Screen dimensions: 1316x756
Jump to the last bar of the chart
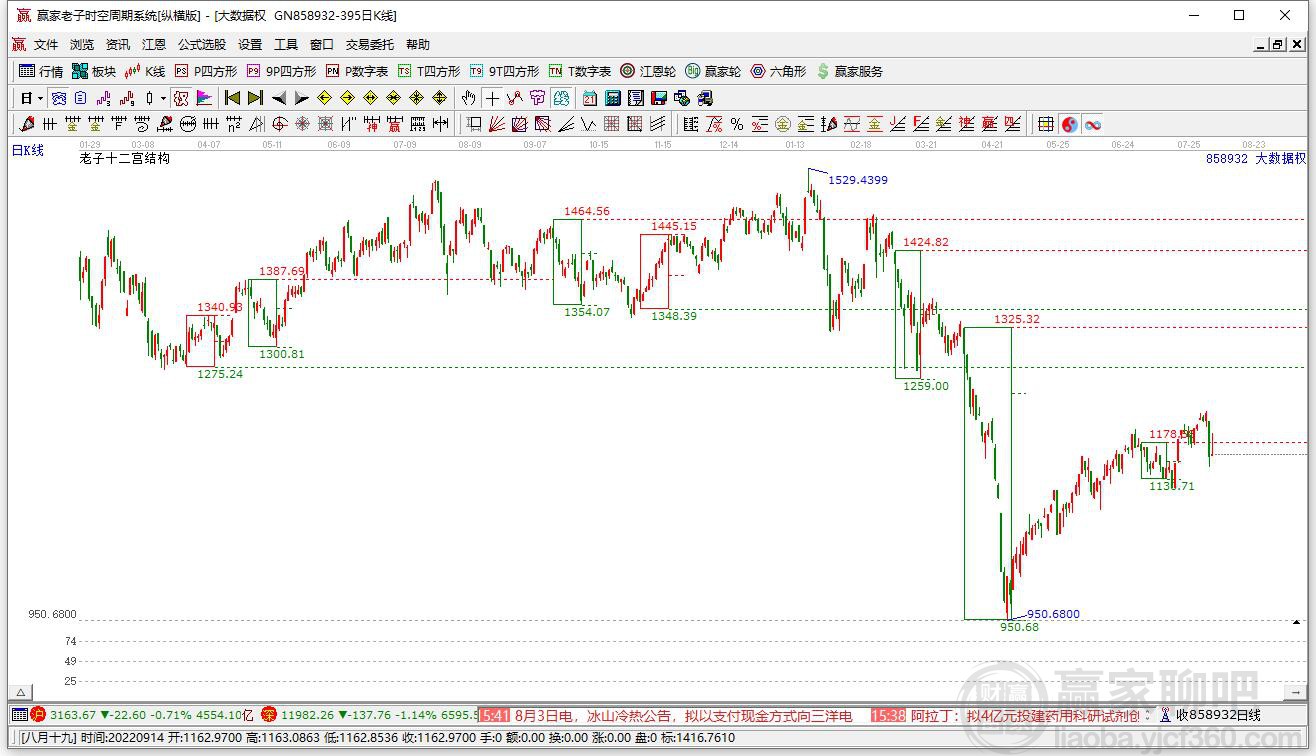pos(255,98)
